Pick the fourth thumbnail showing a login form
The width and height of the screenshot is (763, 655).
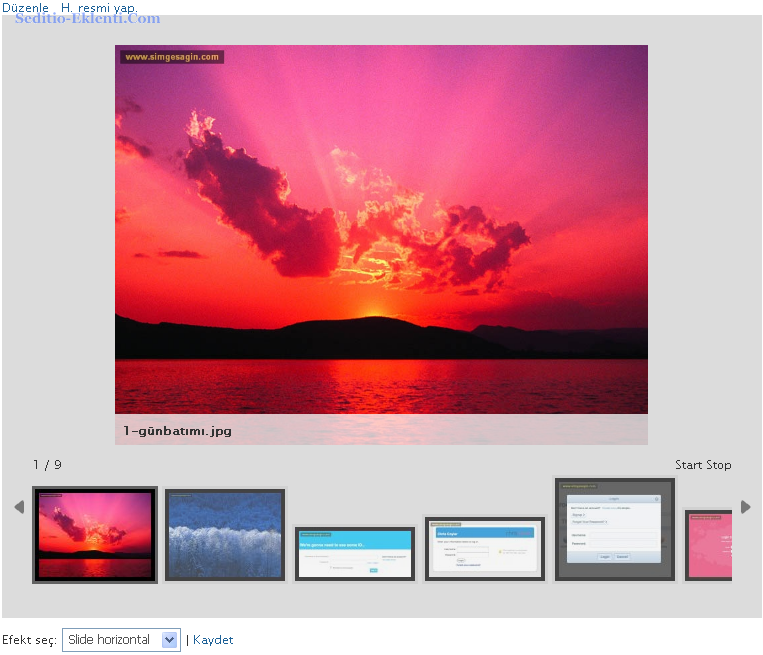coord(485,548)
